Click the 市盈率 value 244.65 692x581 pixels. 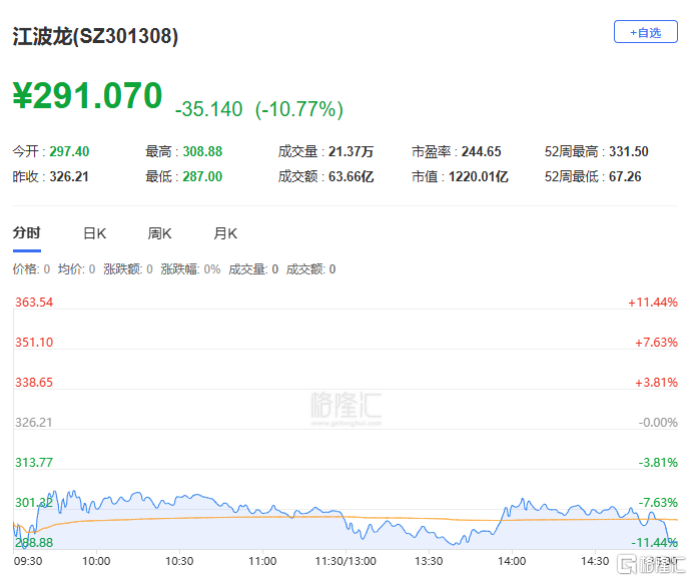click(481, 151)
